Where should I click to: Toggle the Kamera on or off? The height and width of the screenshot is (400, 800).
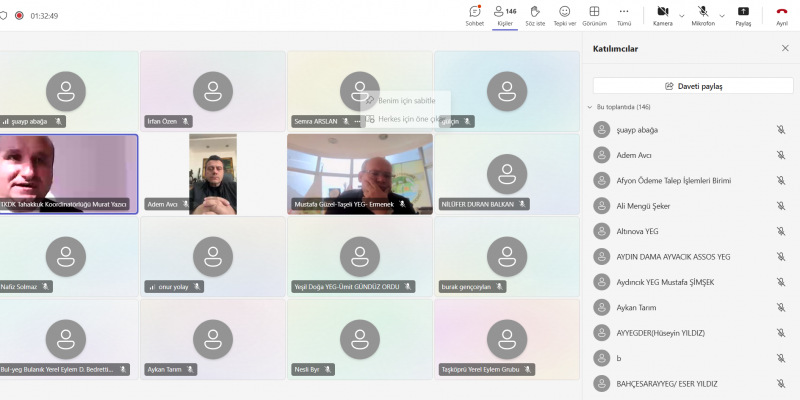click(x=662, y=14)
